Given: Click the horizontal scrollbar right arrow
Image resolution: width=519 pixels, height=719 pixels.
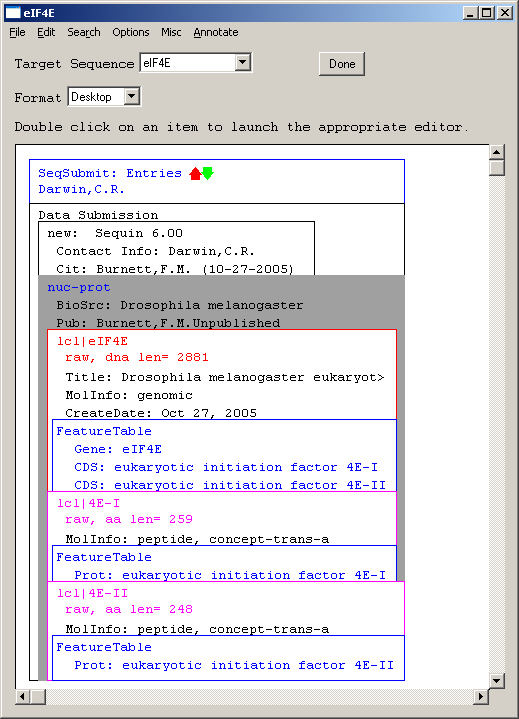Looking at the screenshot, I should (x=481, y=697).
